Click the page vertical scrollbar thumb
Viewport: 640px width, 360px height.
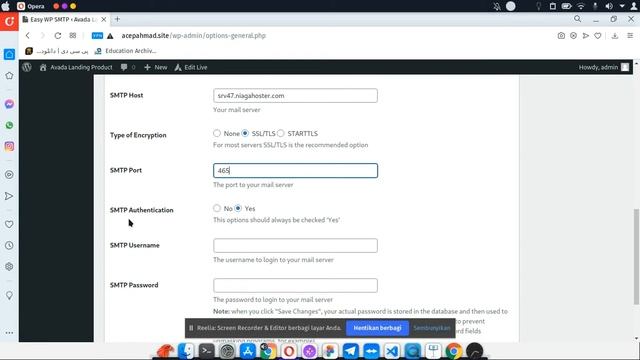[636, 256]
